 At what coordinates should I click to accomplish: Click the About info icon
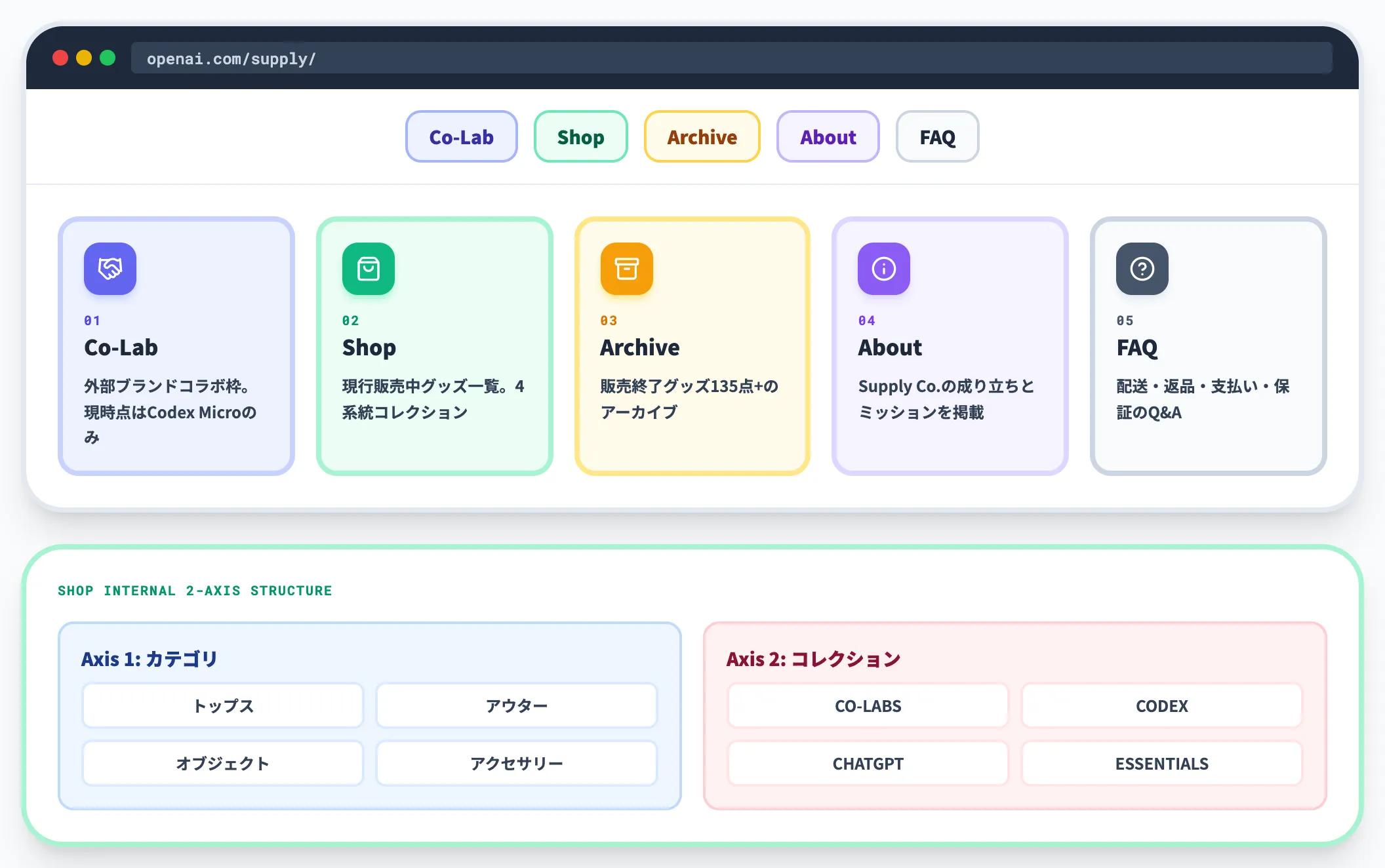point(884,269)
